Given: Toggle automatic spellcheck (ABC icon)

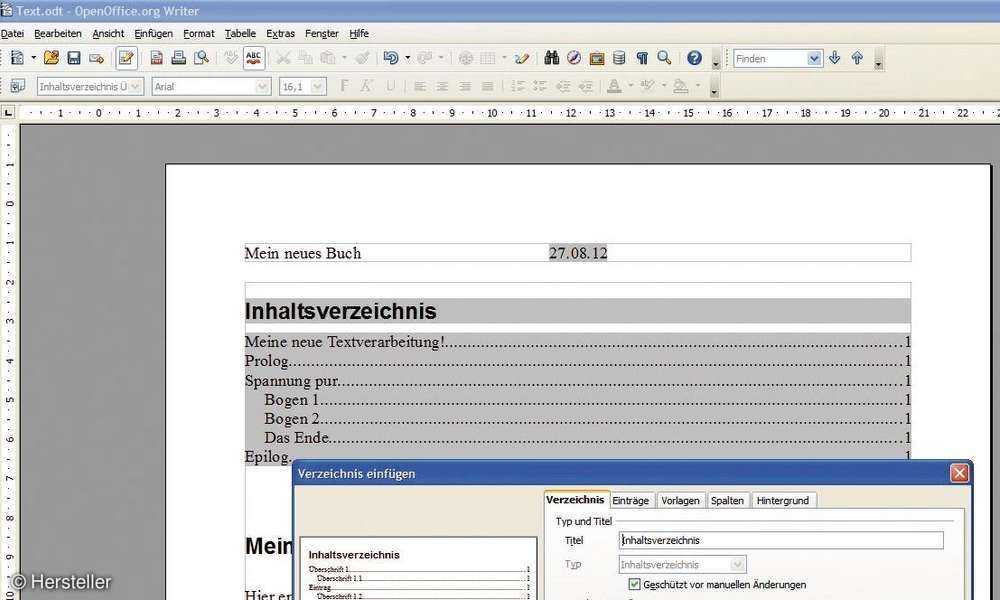Looking at the screenshot, I should tap(252, 58).
